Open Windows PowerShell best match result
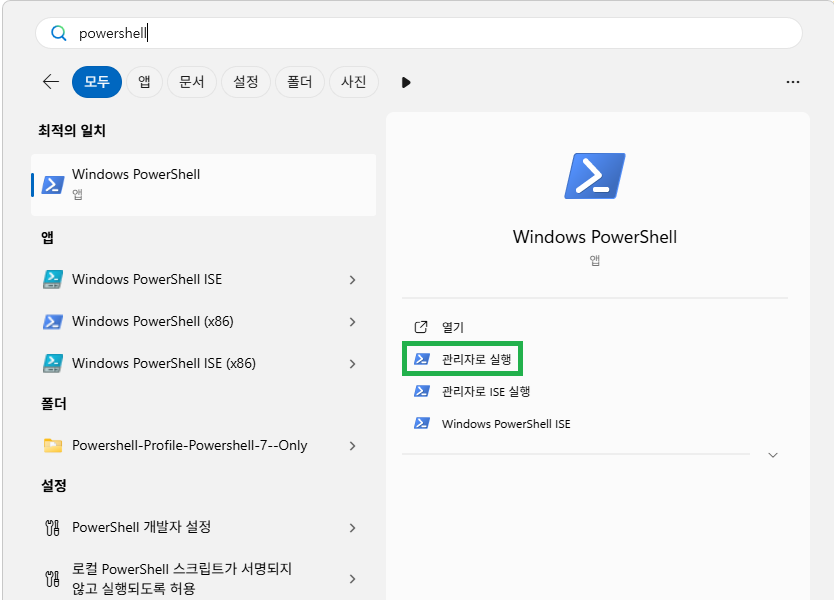834x600 pixels. [x=203, y=185]
